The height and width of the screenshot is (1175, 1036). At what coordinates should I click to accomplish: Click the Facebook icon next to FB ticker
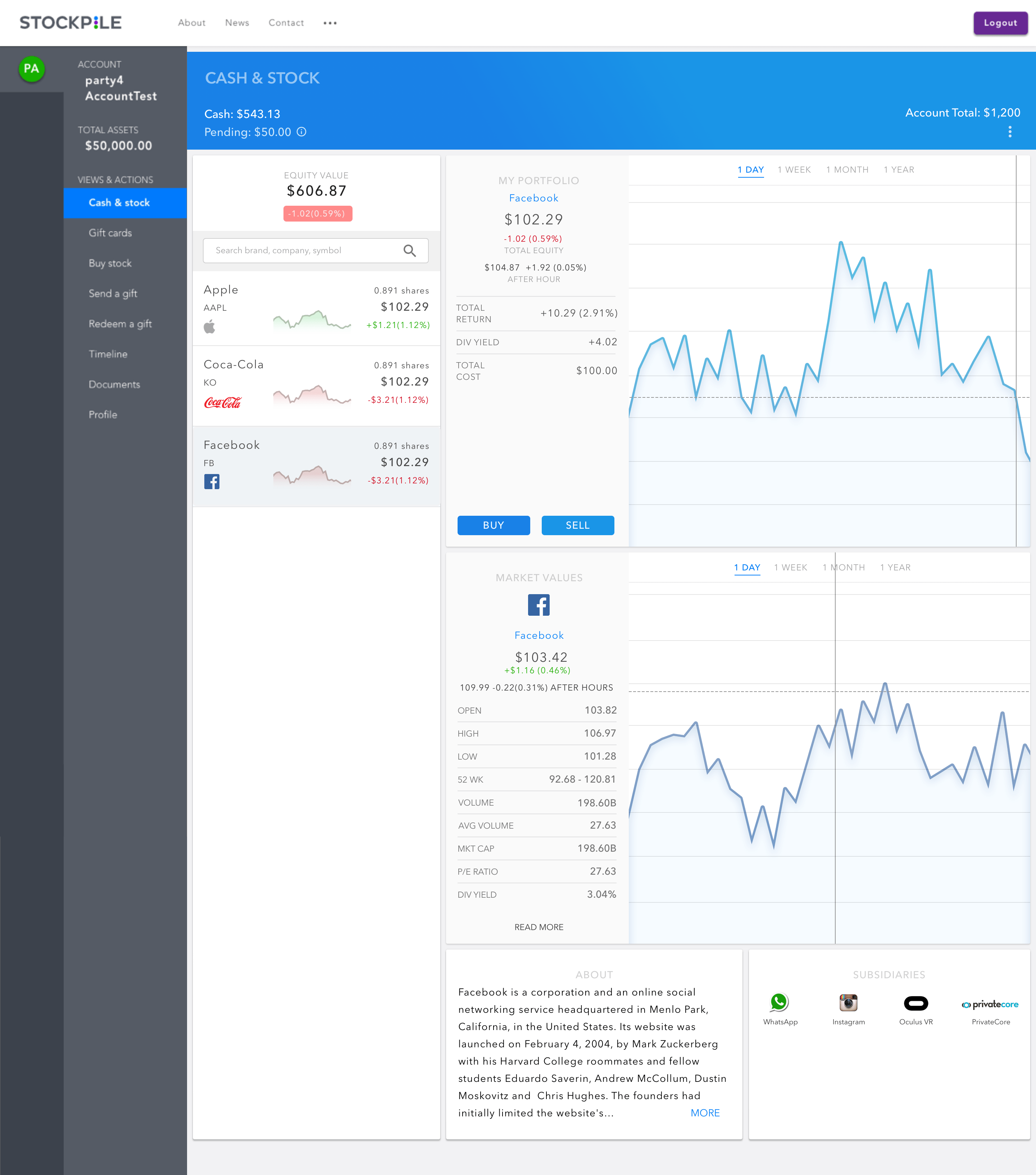click(212, 482)
